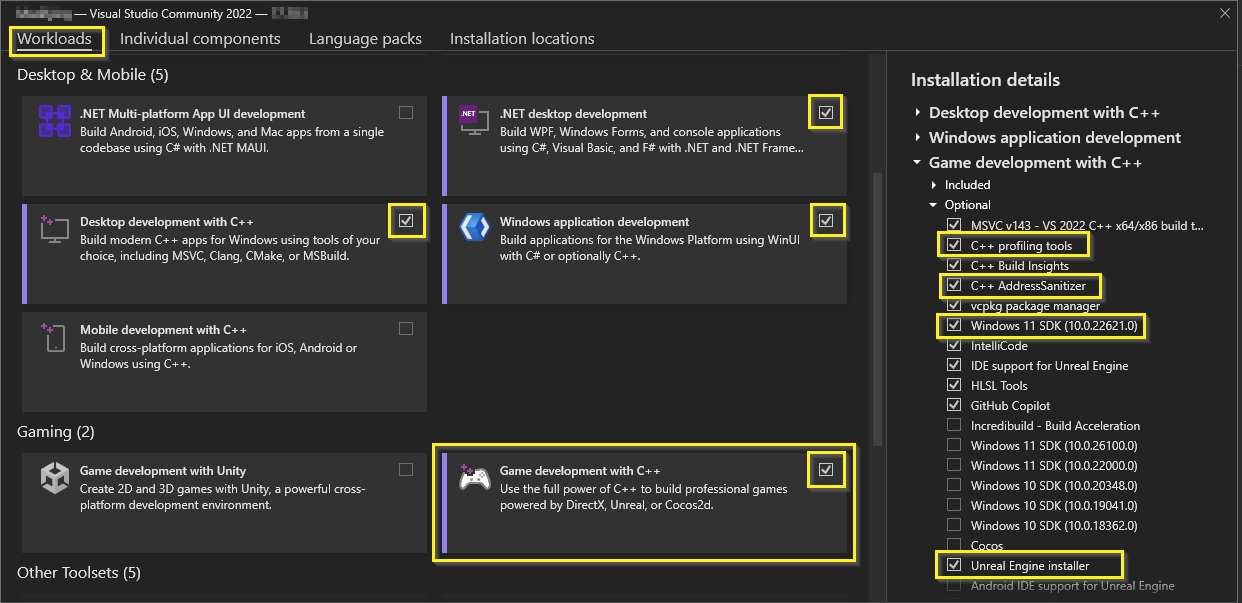The width and height of the screenshot is (1242, 603).
Task: Click the Windows application development icon
Action: [x=473, y=228]
